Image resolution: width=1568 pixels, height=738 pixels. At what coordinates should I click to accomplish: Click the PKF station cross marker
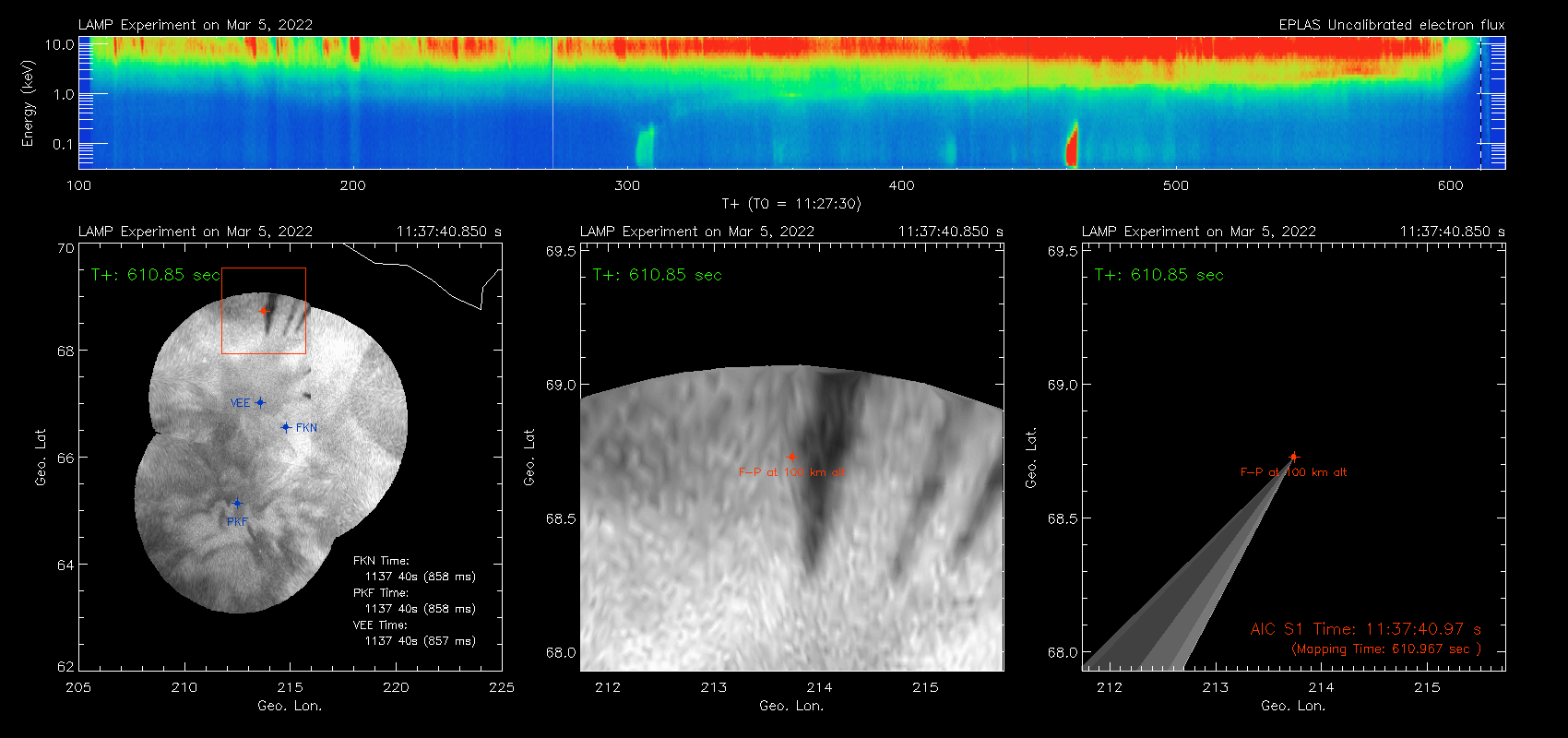237,504
